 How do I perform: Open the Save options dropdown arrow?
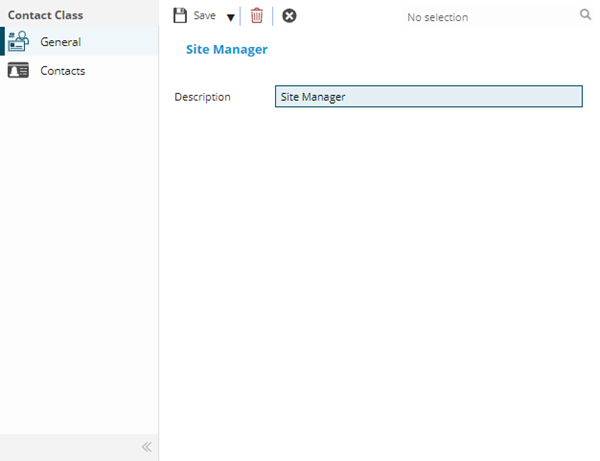coord(230,17)
